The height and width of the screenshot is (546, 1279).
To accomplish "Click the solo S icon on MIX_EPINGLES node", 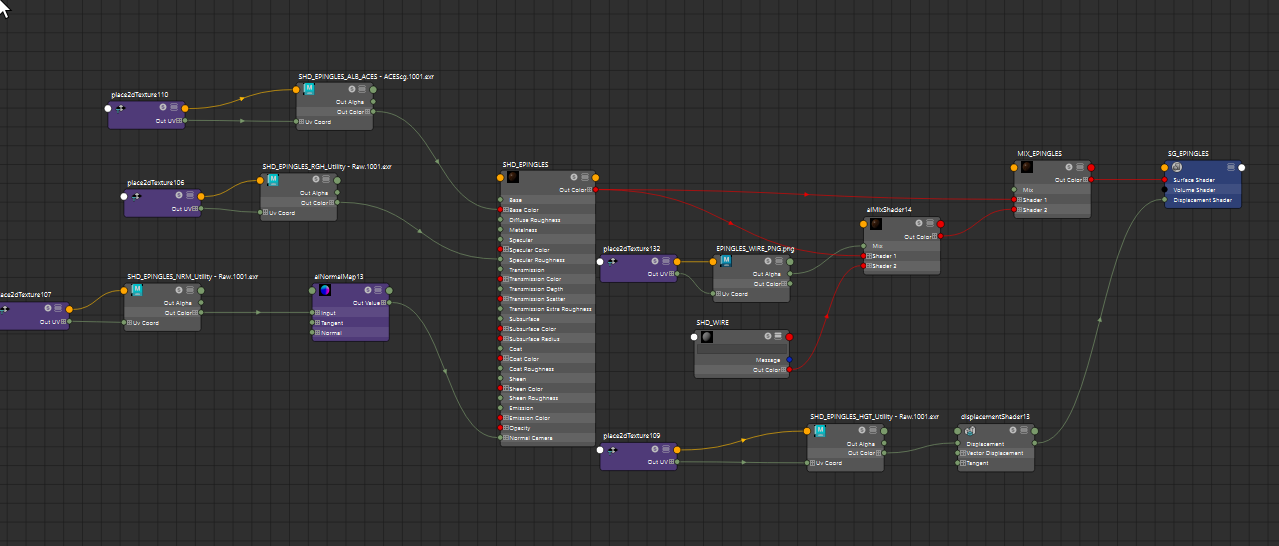I will [x=1067, y=167].
